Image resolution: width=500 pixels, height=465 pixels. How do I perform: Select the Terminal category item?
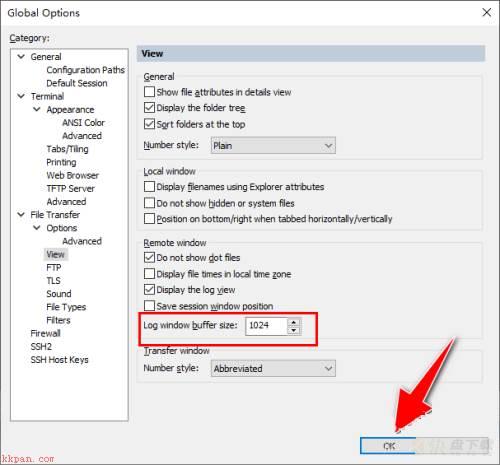pyautogui.click(x=47, y=96)
